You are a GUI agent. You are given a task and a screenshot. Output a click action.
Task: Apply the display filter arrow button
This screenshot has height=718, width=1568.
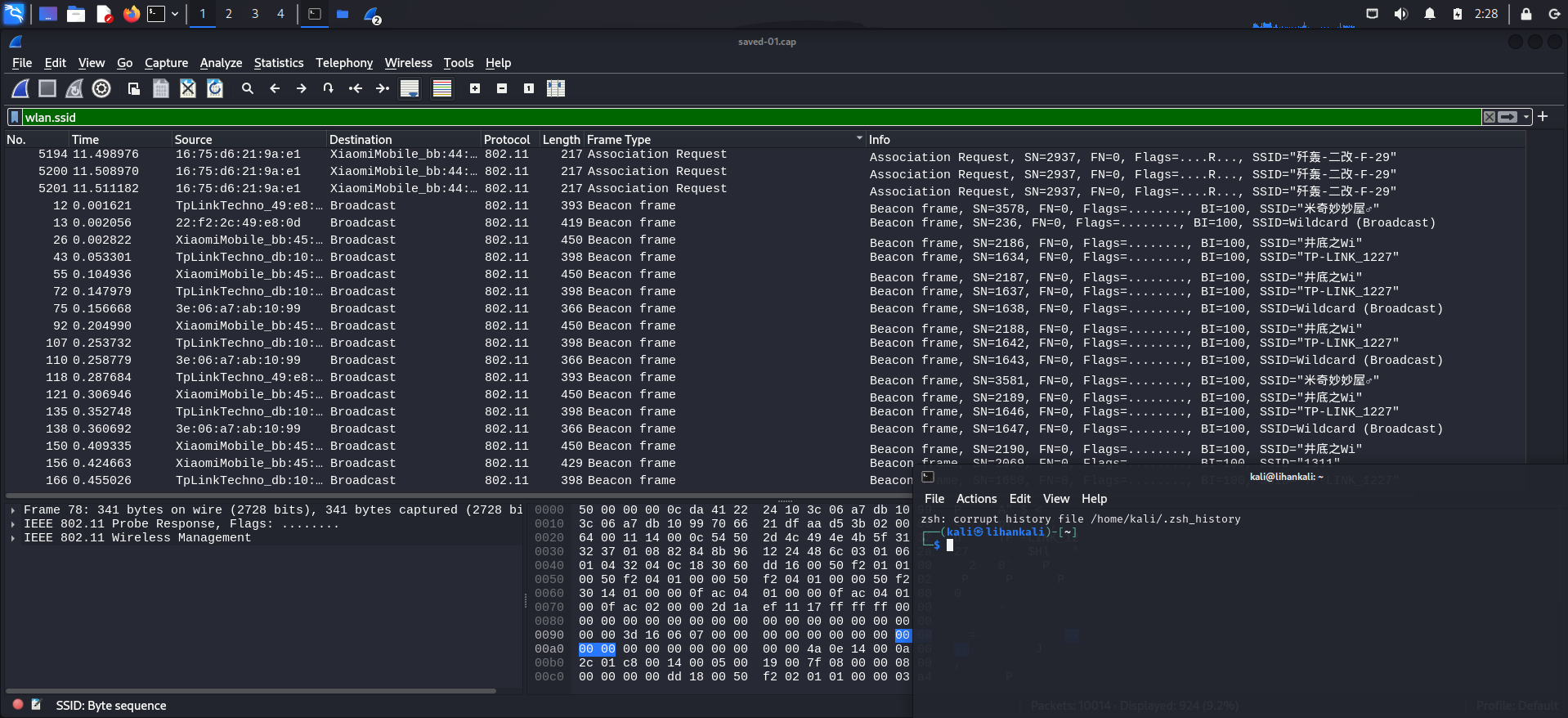click(x=1508, y=117)
